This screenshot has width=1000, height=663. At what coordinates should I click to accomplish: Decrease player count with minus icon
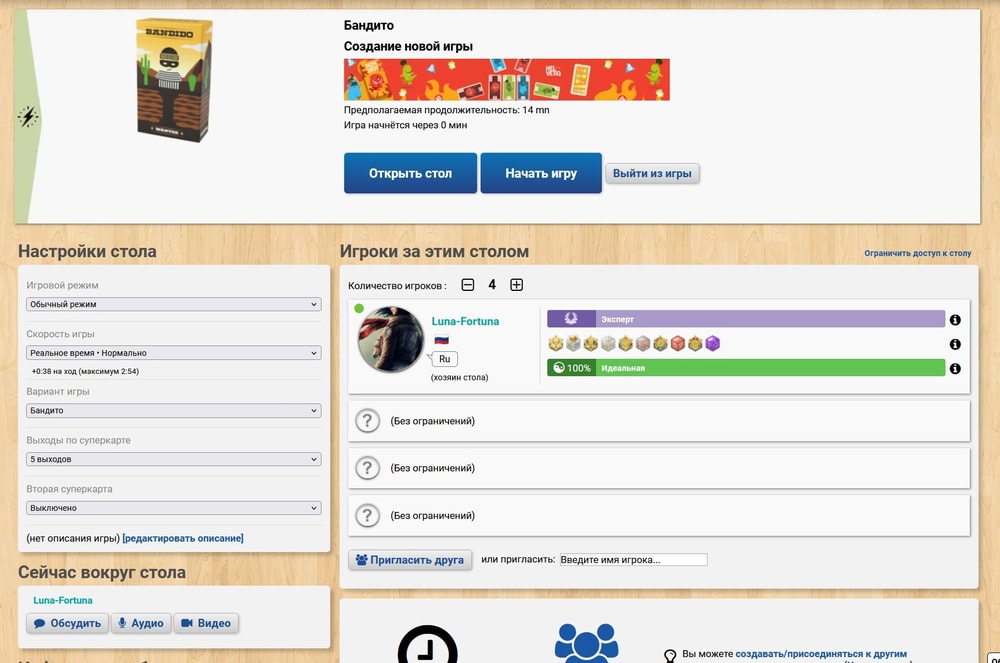tap(468, 285)
